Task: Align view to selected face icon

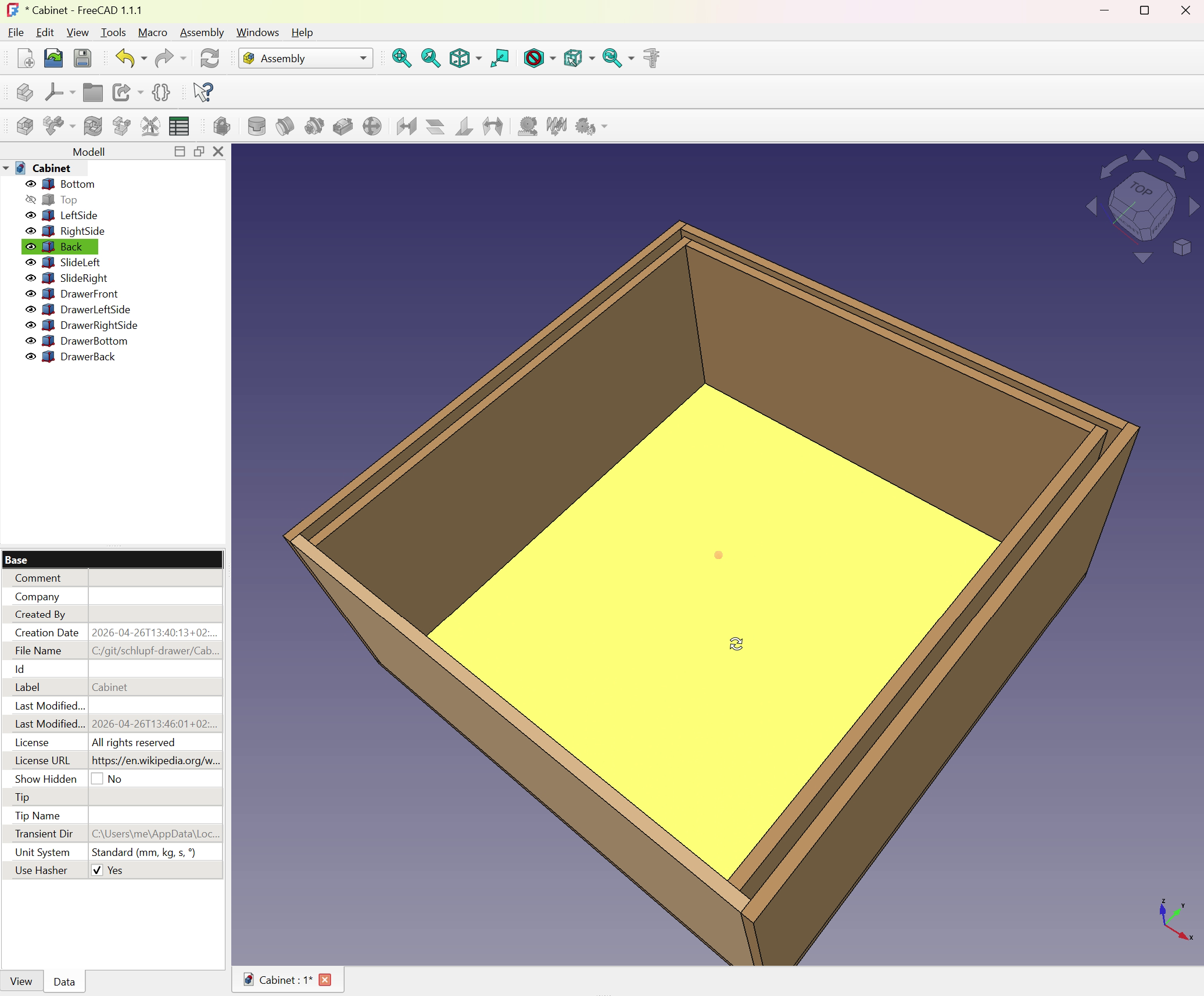Action: [x=500, y=58]
